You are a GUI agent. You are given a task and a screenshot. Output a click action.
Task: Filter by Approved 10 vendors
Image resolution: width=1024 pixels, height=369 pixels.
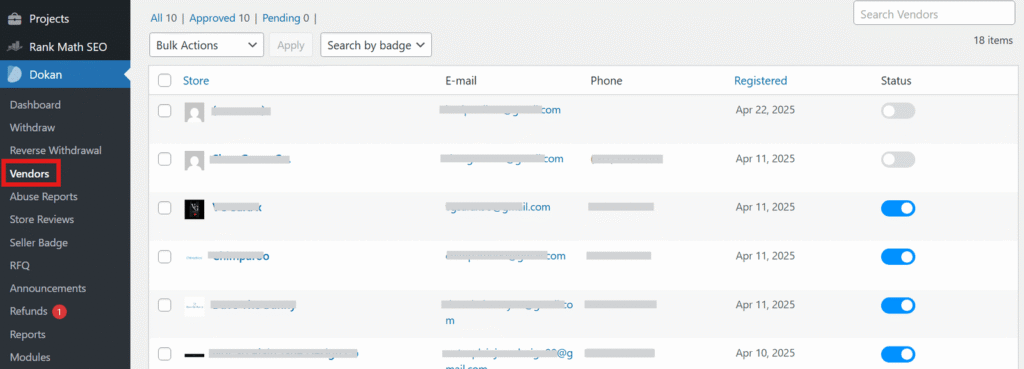pos(219,18)
